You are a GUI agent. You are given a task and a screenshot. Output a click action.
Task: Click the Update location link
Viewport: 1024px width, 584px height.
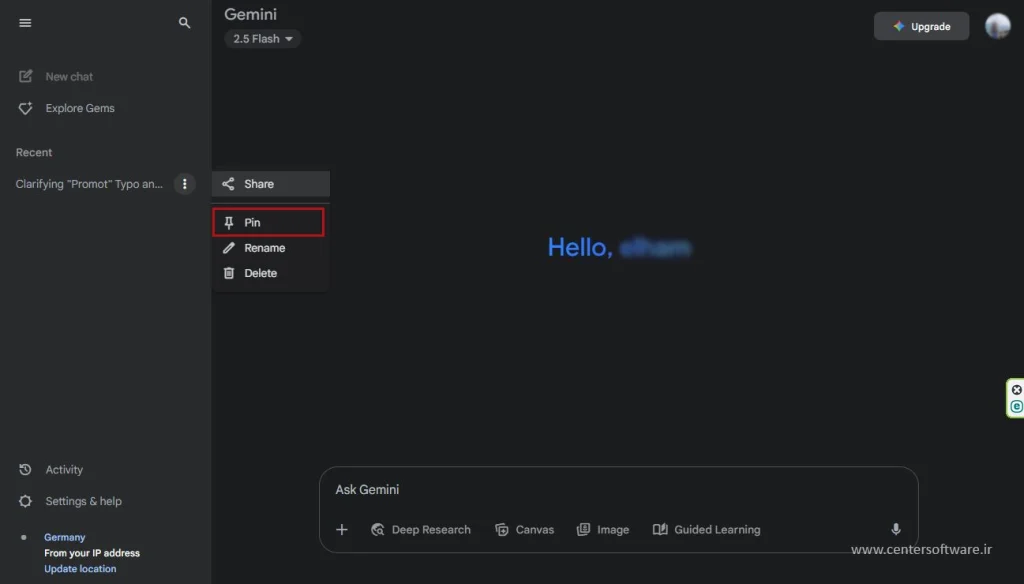click(x=80, y=568)
